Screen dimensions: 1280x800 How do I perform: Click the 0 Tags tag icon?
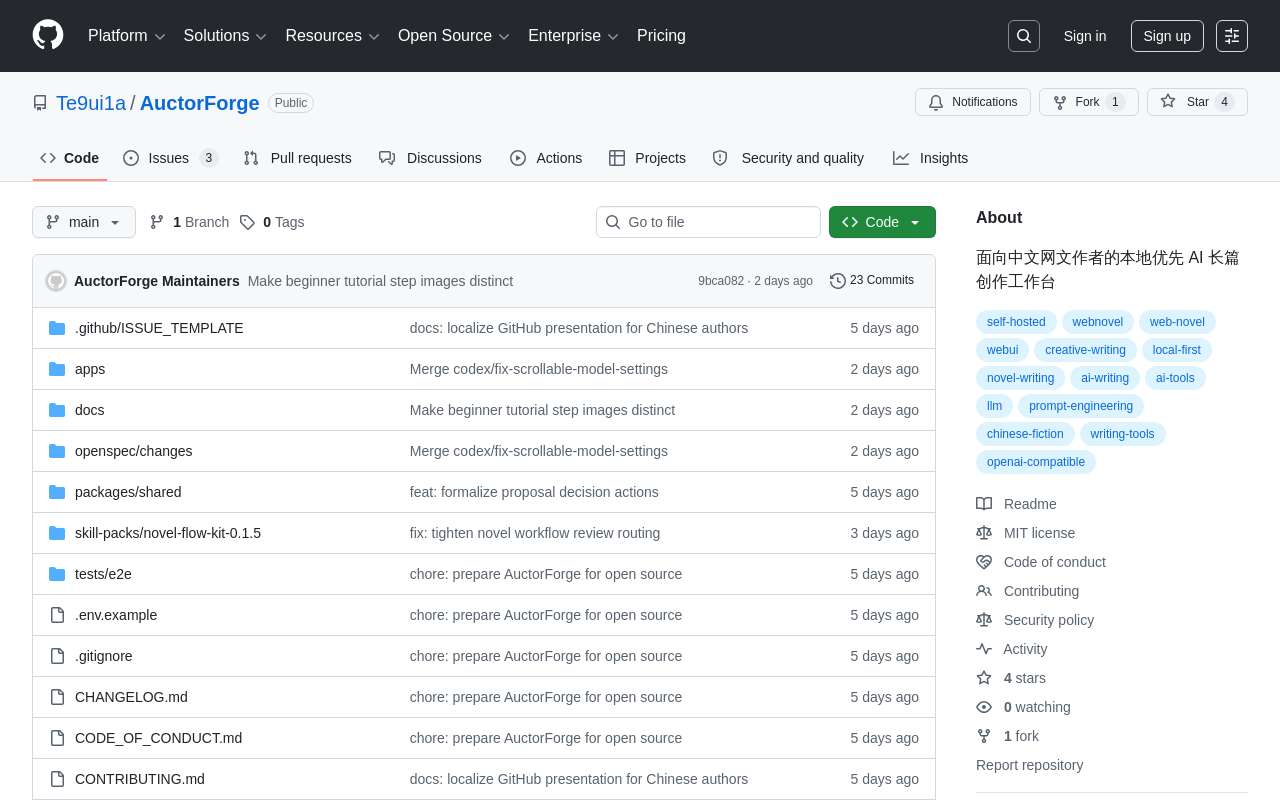click(247, 222)
